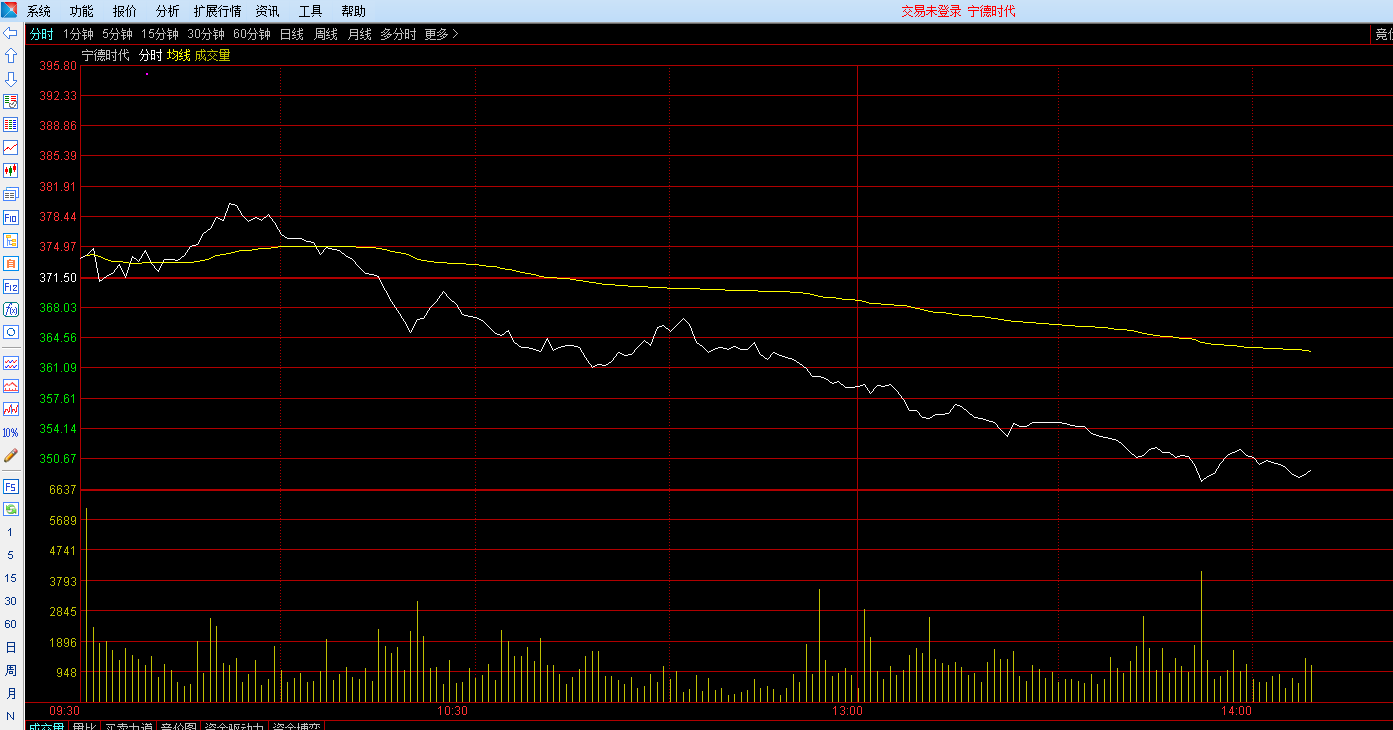Select the 5分钟 period tab

(117, 34)
